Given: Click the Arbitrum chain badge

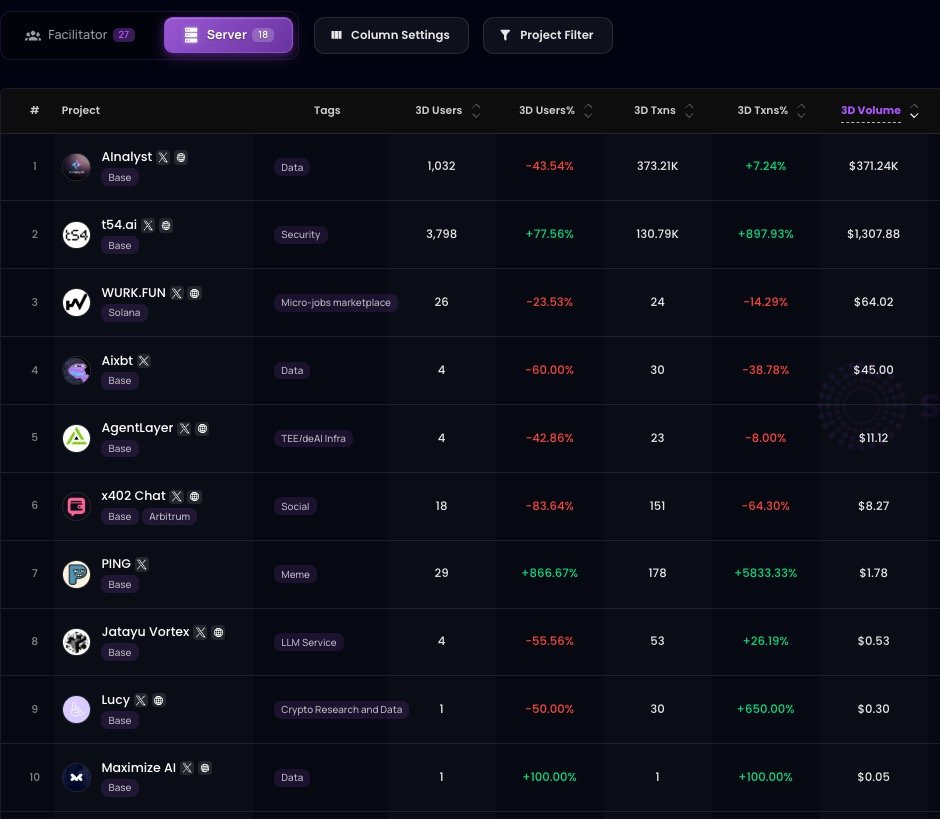Looking at the screenshot, I should tap(170, 516).
